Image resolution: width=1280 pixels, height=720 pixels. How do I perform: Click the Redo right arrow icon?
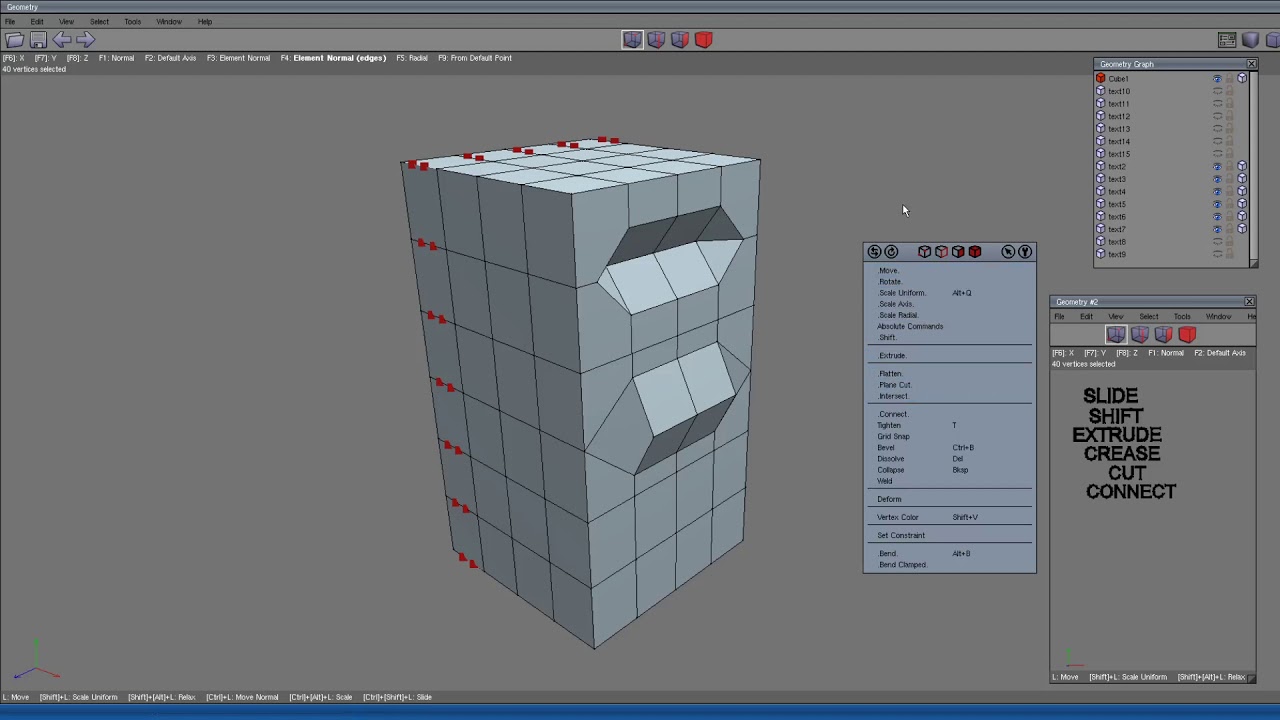85,40
